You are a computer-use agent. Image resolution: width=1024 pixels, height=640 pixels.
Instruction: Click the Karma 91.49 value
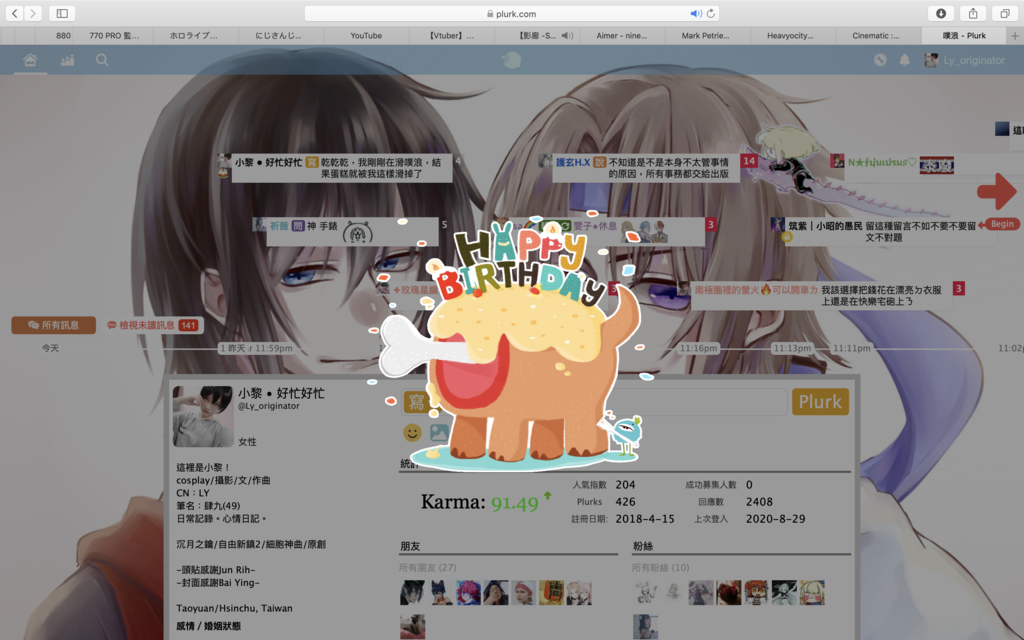[515, 503]
